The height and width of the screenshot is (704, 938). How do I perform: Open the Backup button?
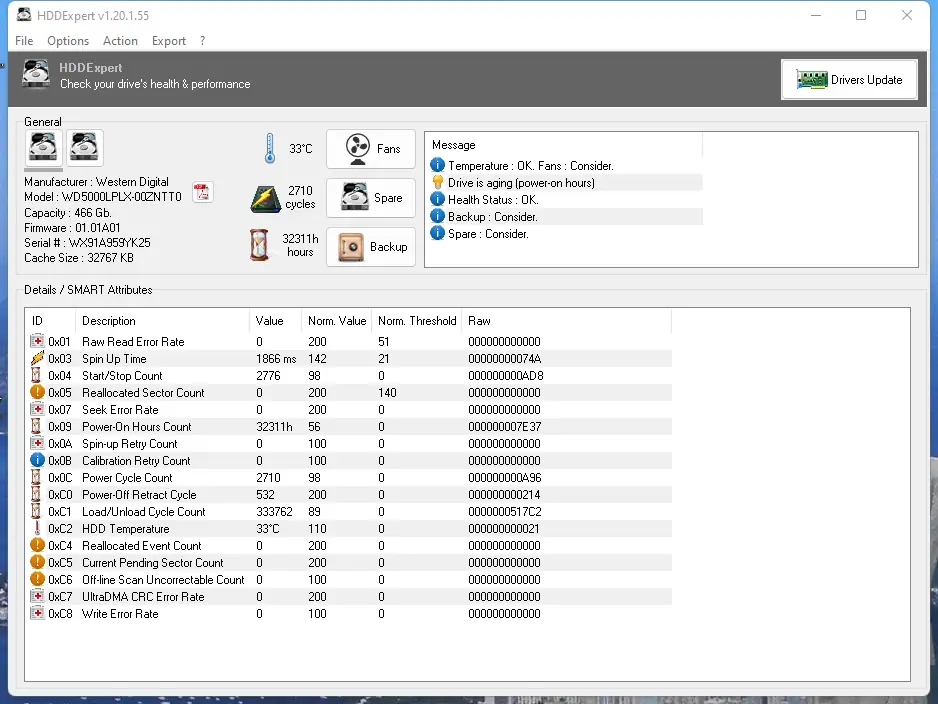tap(371, 247)
